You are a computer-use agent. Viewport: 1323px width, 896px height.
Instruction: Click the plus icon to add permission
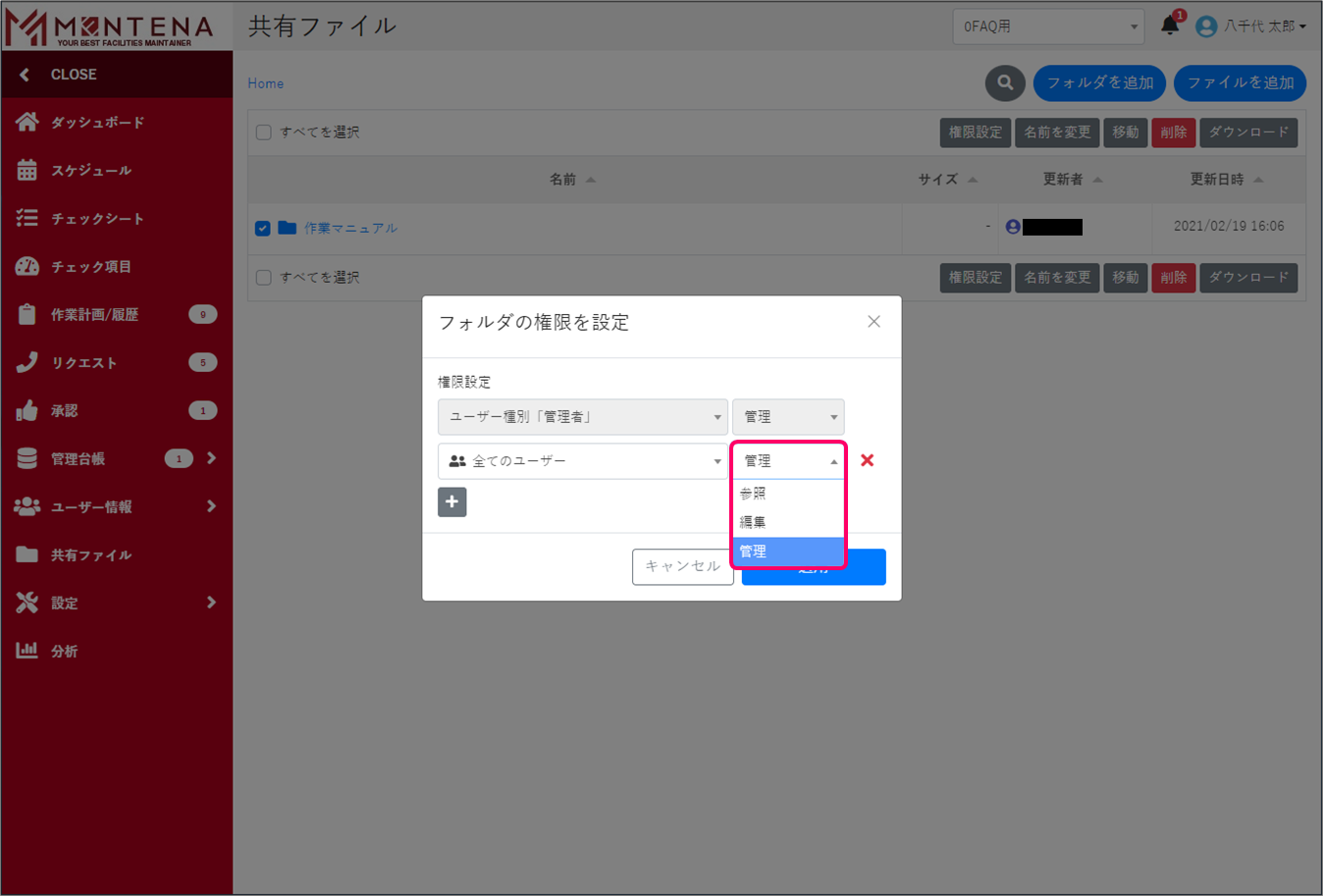point(451,501)
